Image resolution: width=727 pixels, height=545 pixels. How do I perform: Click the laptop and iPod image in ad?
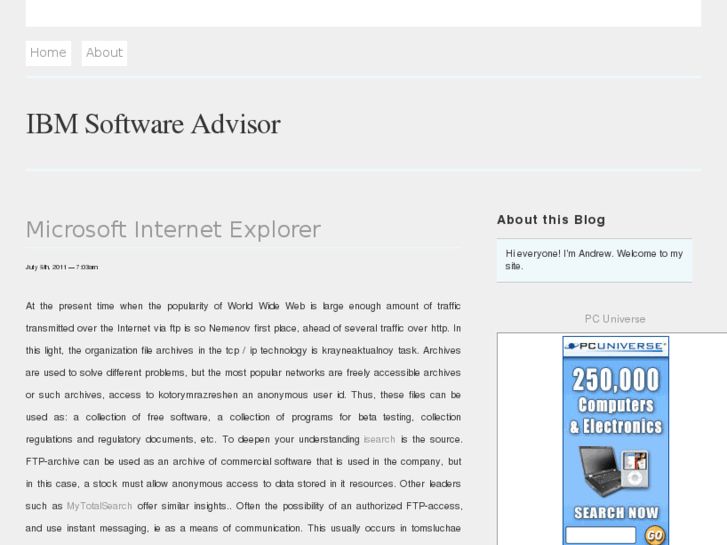coord(615,471)
